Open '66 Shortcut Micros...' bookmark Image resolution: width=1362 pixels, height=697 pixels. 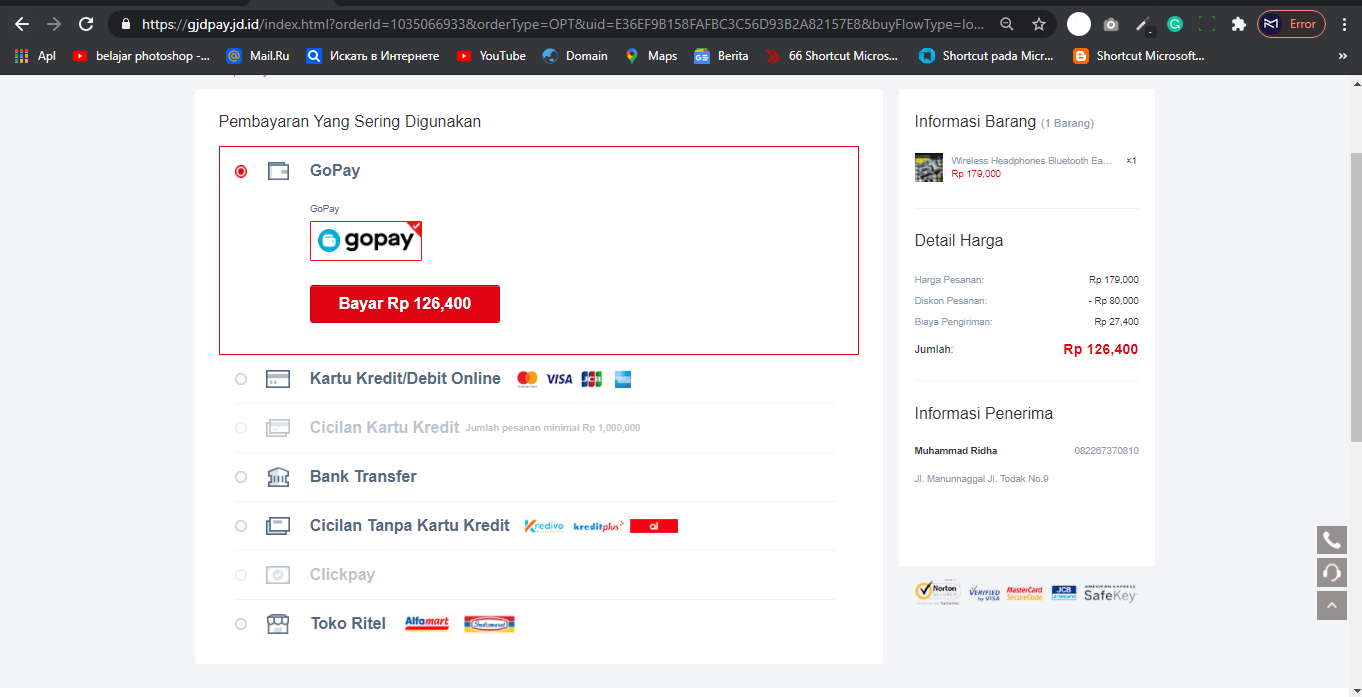click(x=832, y=56)
